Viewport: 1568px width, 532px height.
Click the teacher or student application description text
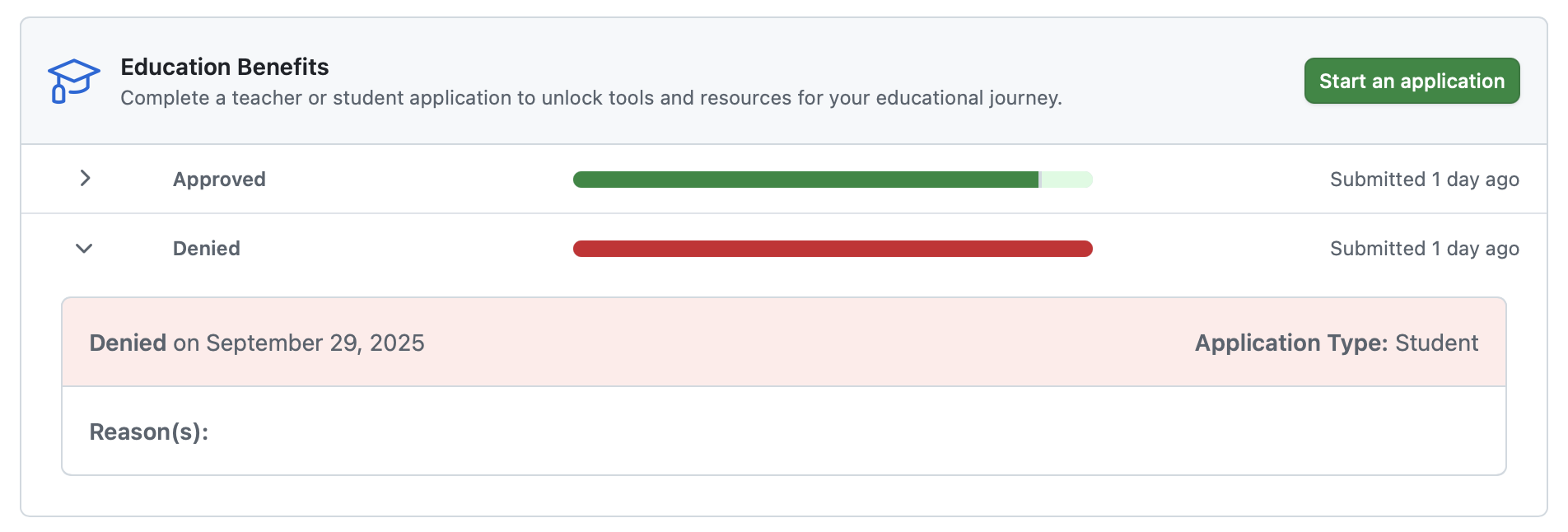click(x=590, y=98)
